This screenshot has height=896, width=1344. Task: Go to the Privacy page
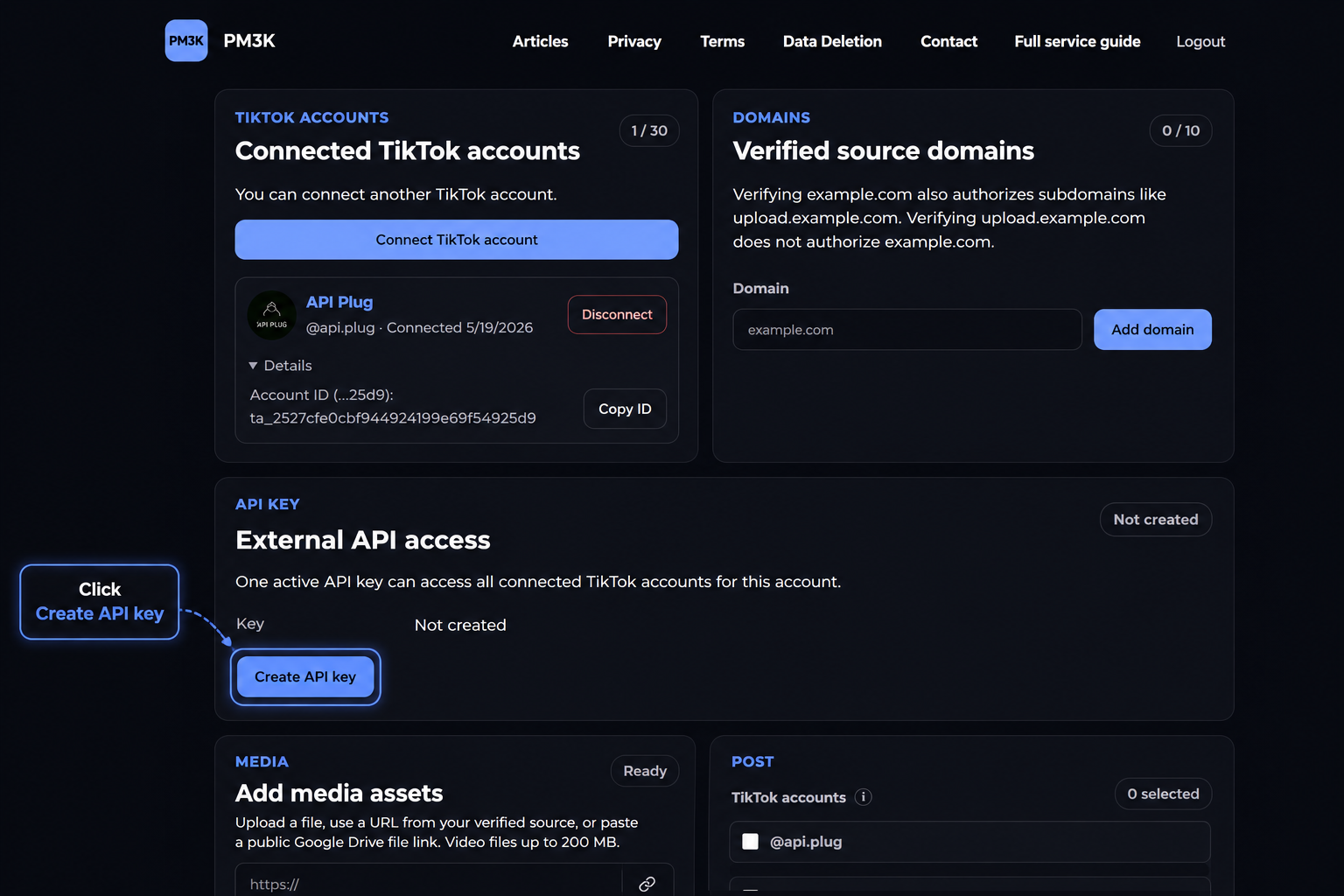click(634, 41)
